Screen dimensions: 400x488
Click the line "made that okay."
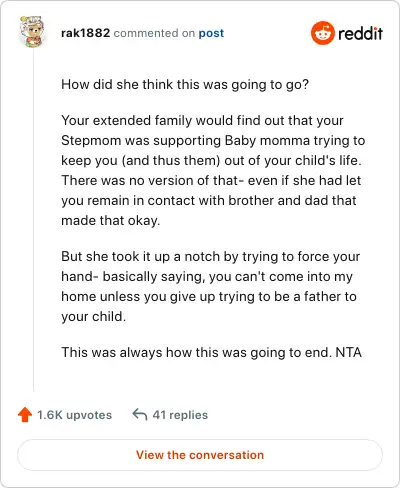pos(111,221)
